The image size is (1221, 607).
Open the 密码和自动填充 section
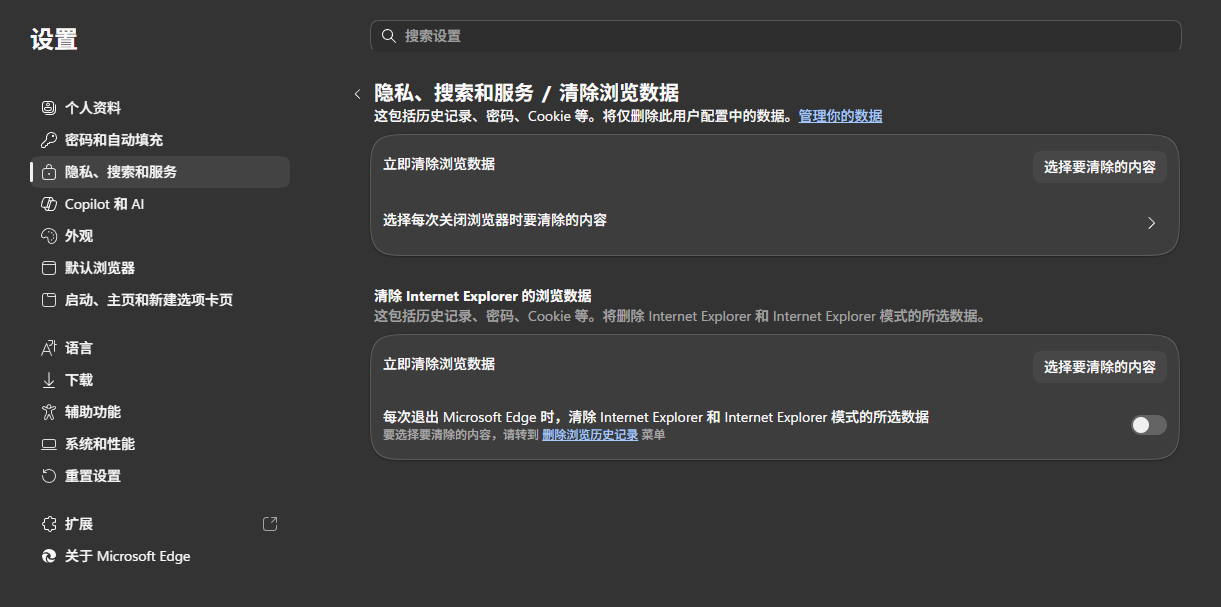coord(160,140)
